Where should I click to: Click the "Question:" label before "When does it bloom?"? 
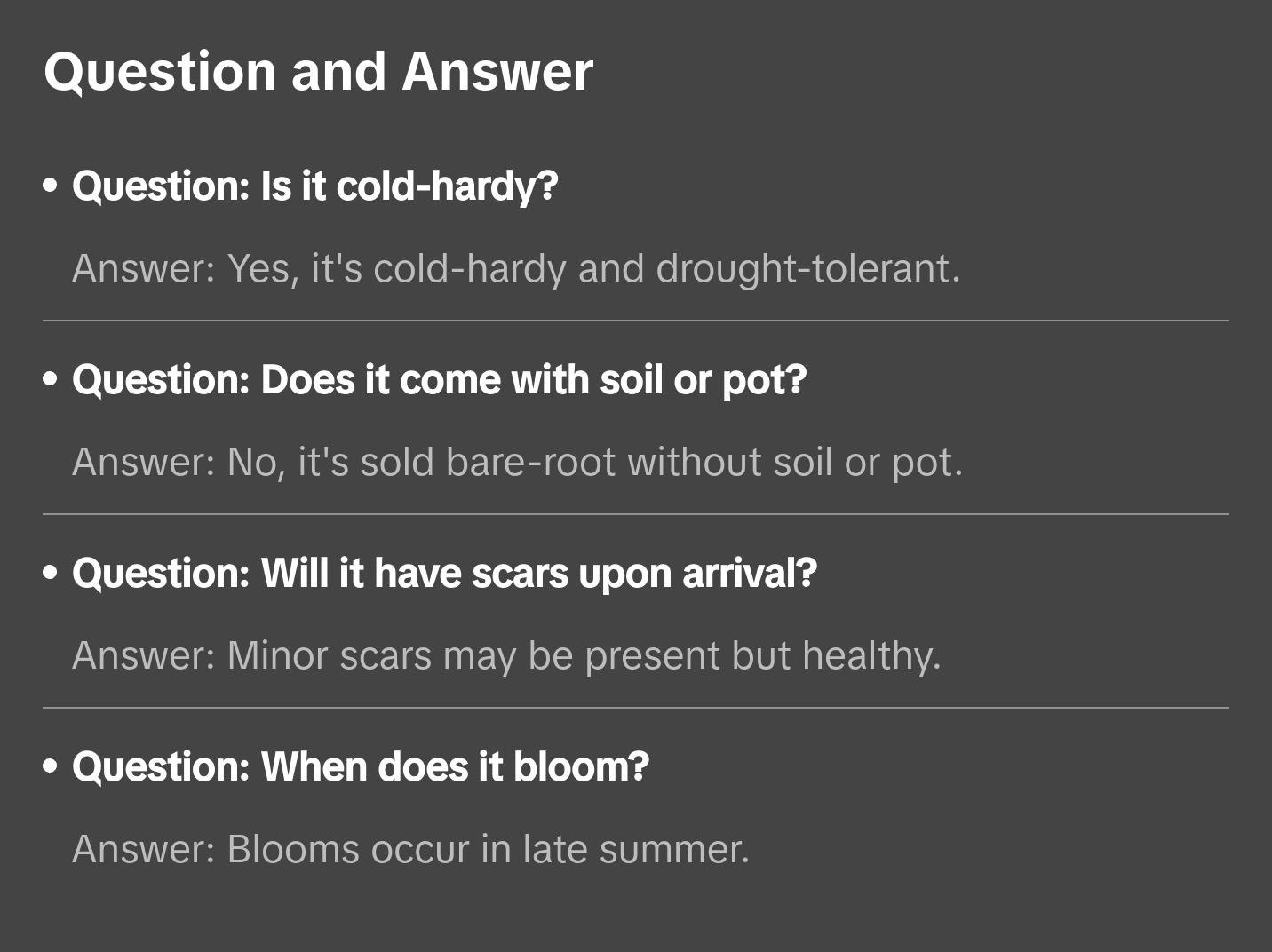[x=161, y=767]
